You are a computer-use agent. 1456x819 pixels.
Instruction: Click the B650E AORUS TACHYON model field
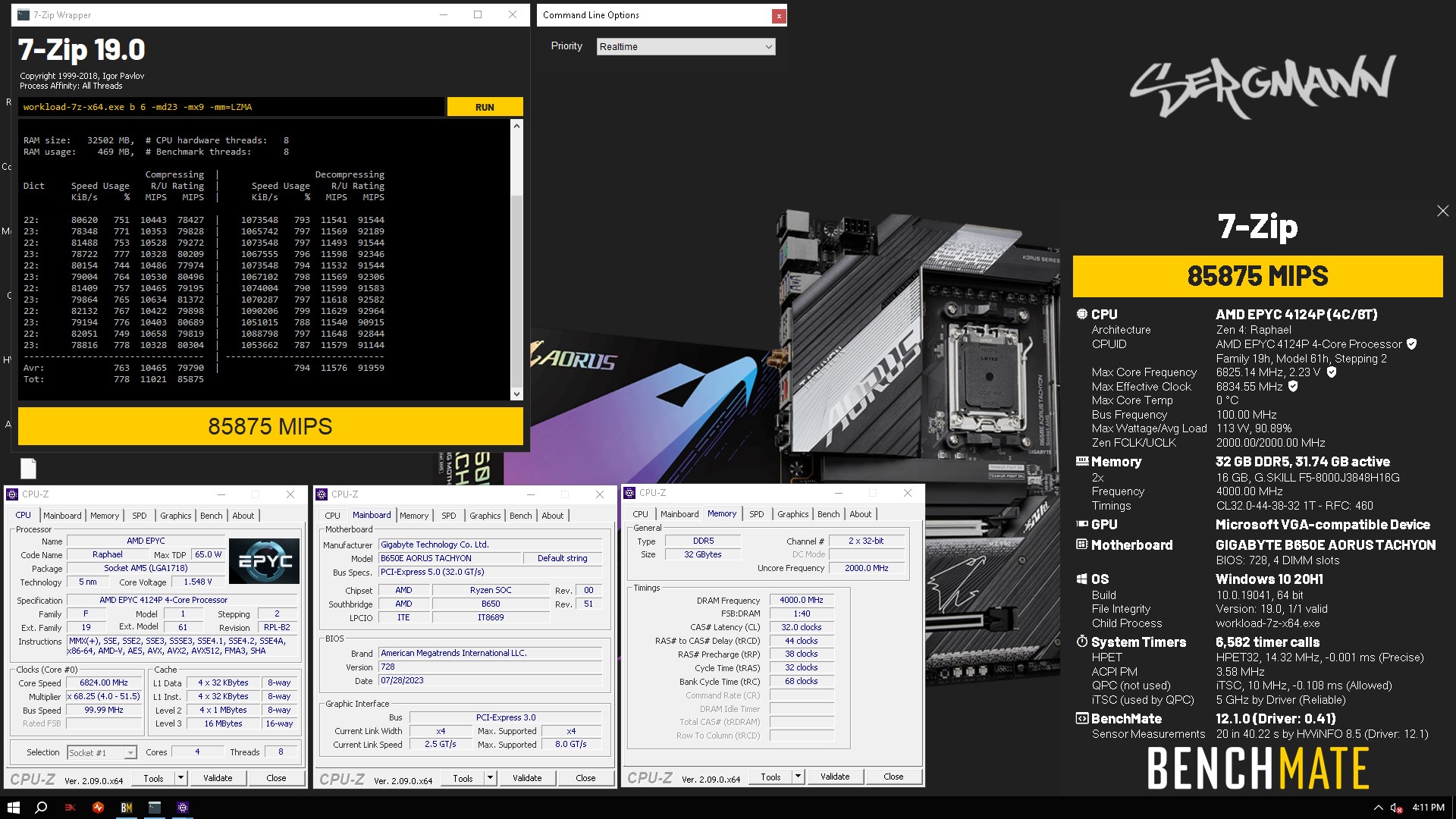coord(450,558)
